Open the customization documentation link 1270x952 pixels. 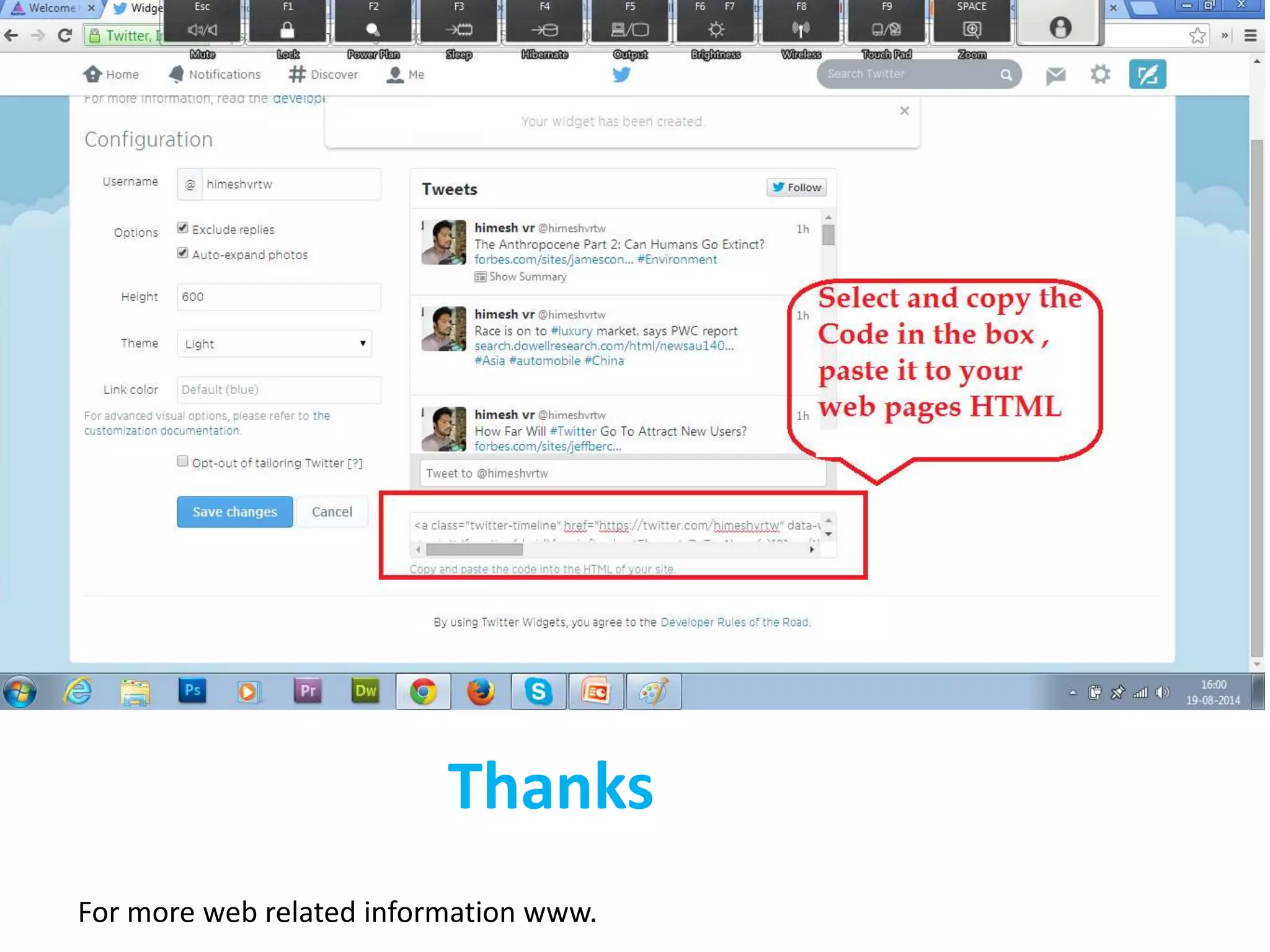click(162, 431)
